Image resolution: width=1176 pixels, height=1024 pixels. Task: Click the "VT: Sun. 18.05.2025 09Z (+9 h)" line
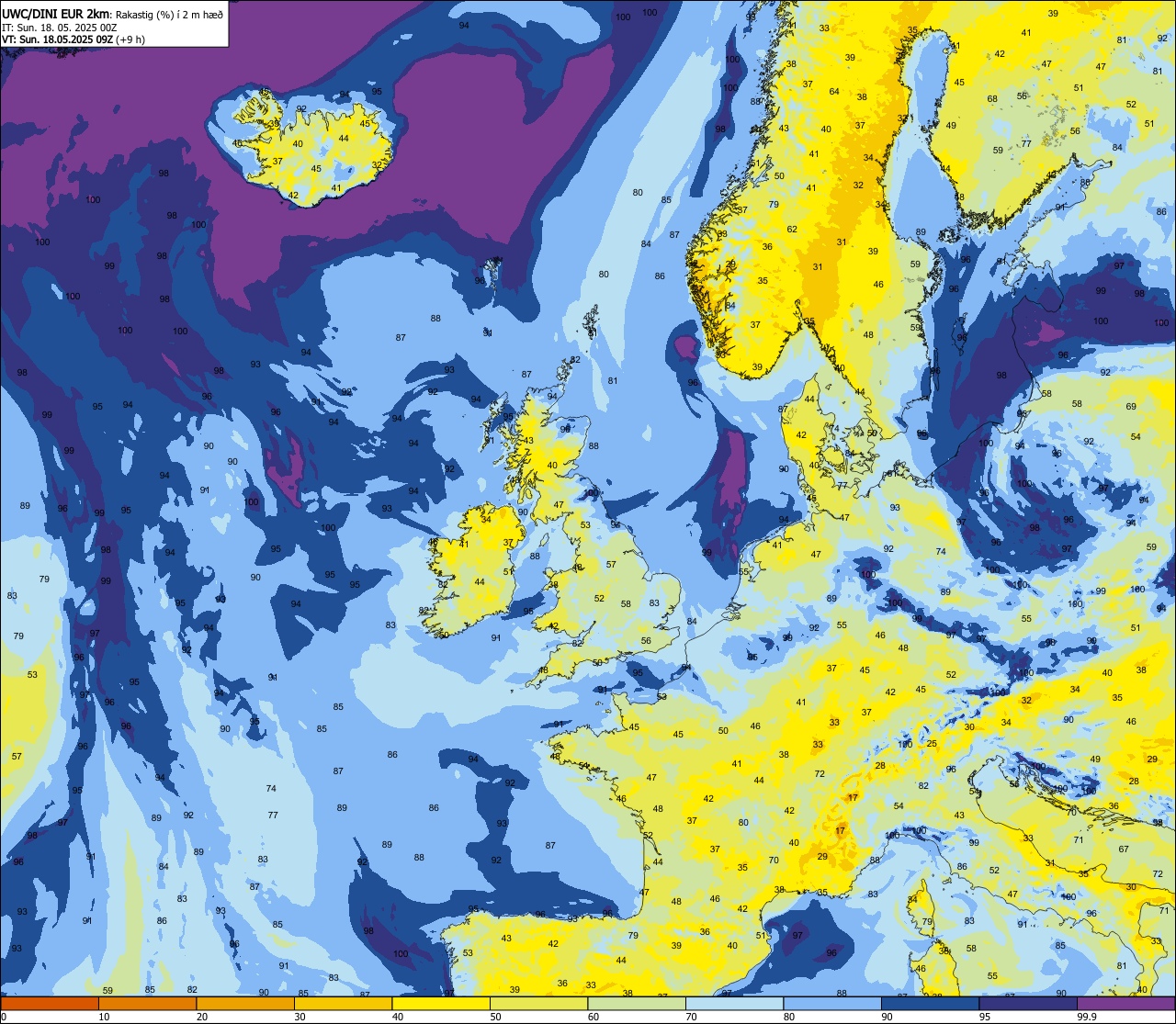[x=73, y=39]
